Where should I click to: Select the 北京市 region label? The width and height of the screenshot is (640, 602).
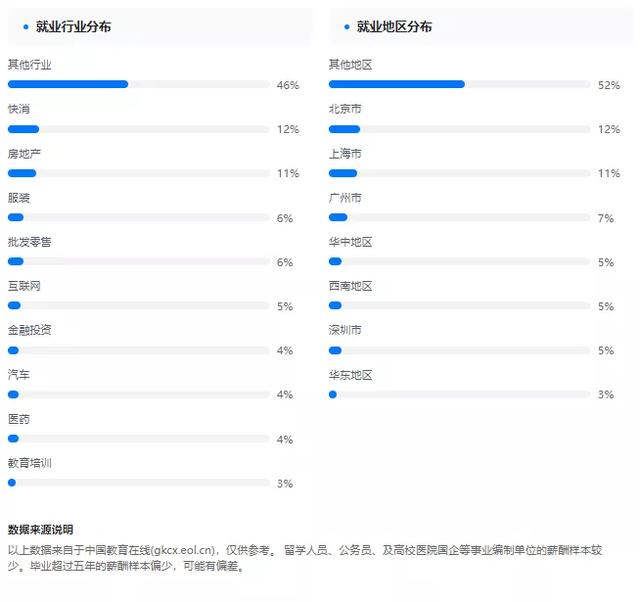[345, 109]
